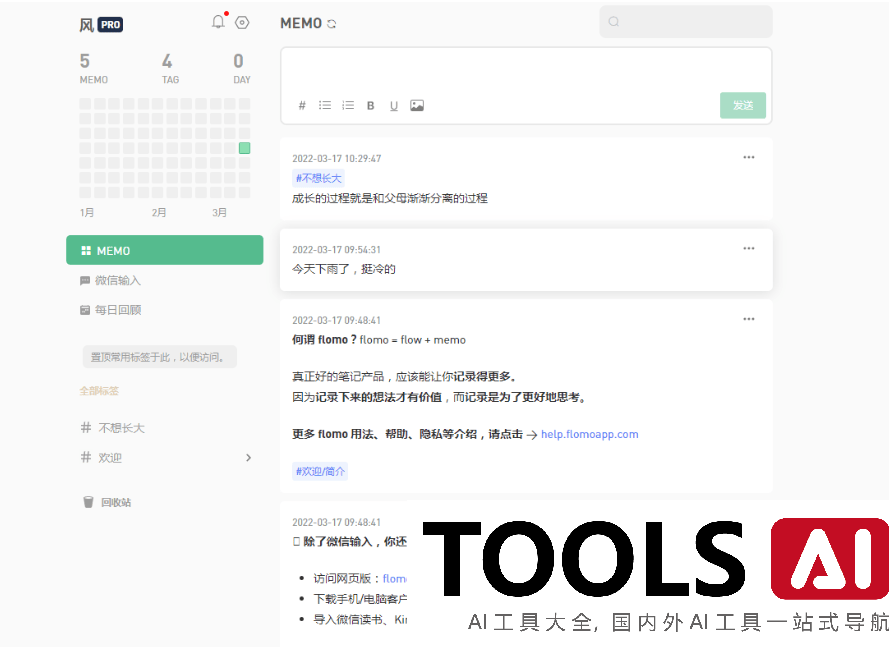The height and width of the screenshot is (647, 889).
Task: Select MEMO in the sidebar
Action: pos(165,250)
